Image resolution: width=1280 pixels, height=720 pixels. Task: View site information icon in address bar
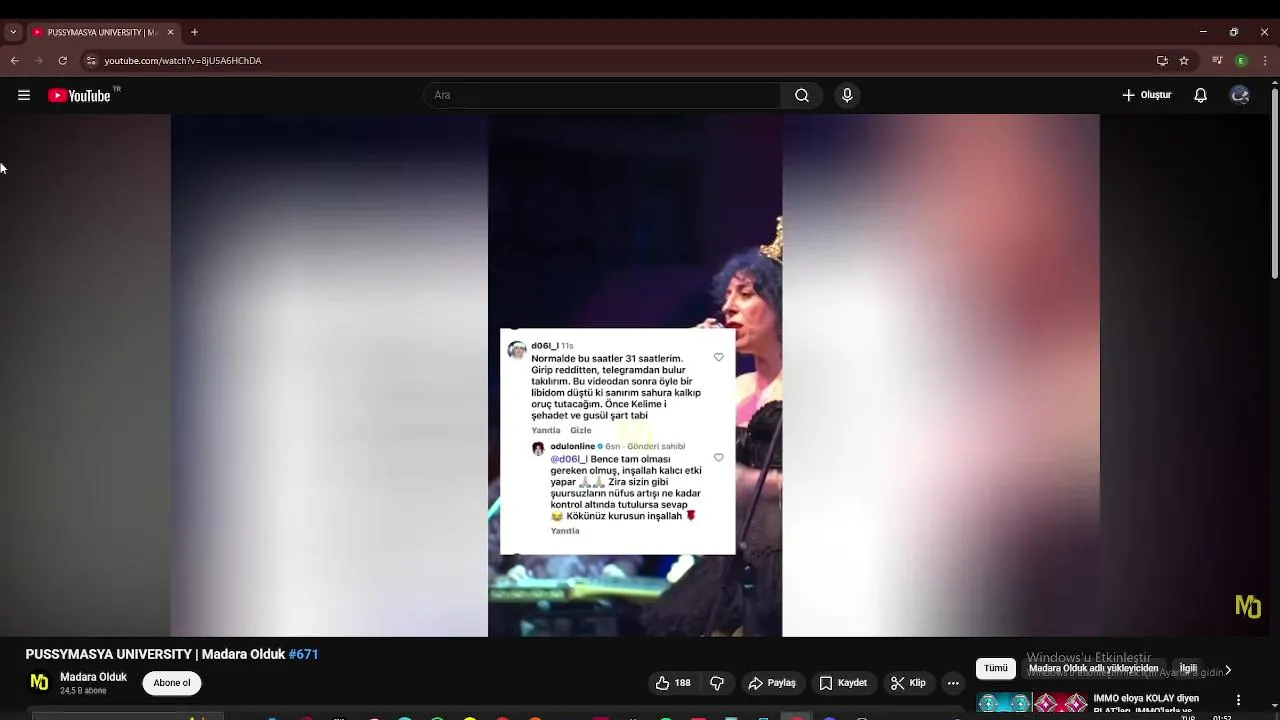[x=91, y=61]
